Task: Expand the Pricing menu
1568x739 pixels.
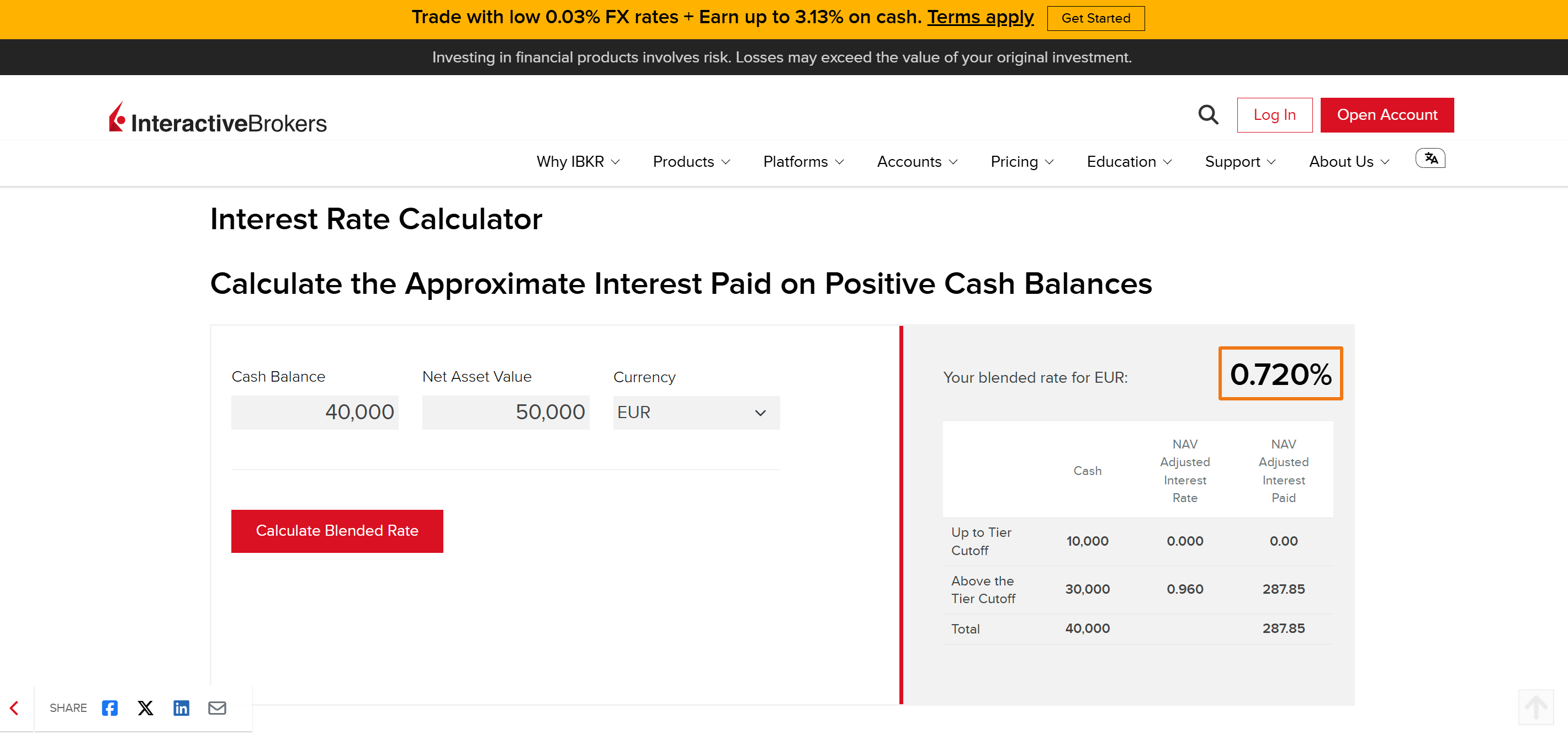Action: (1022, 162)
